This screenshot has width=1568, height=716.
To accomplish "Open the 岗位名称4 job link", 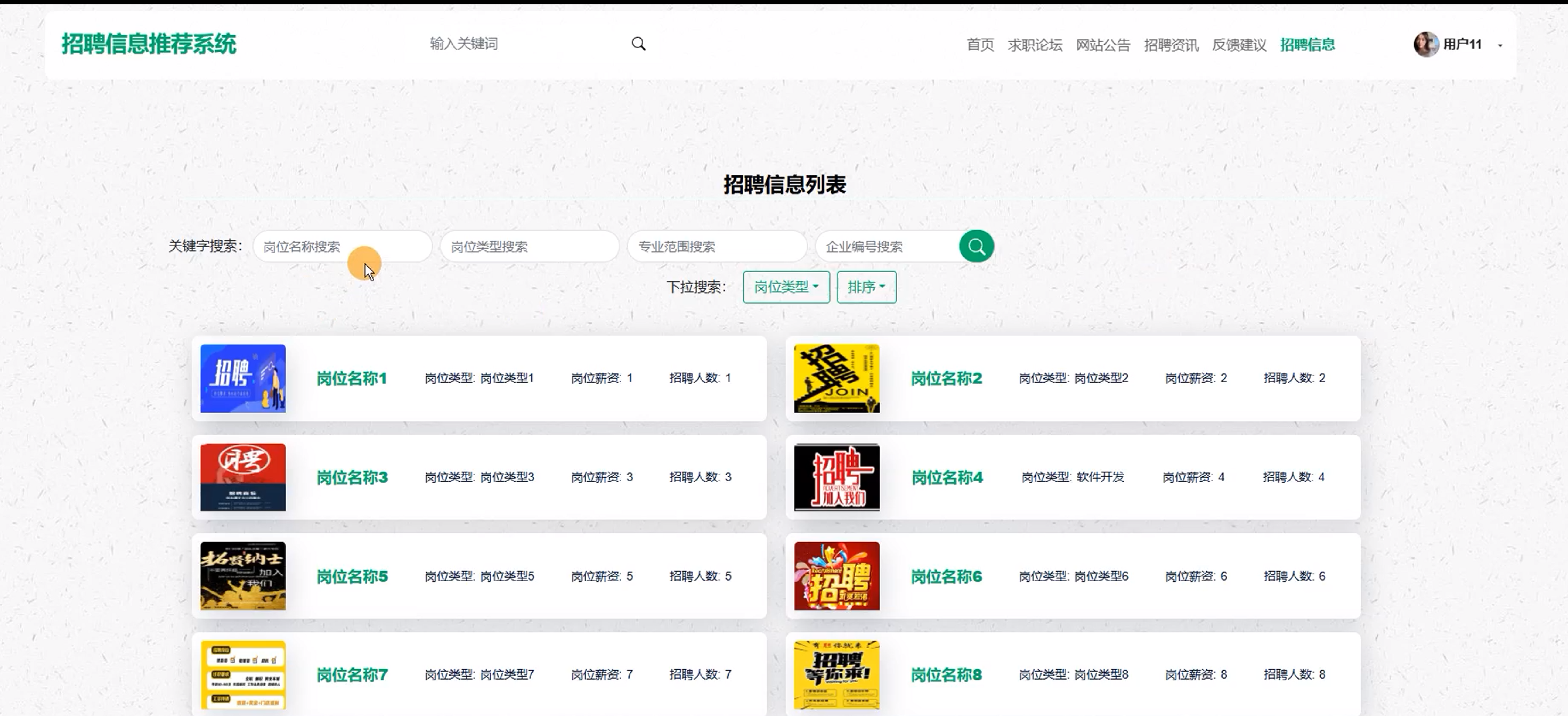I will [x=947, y=477].
